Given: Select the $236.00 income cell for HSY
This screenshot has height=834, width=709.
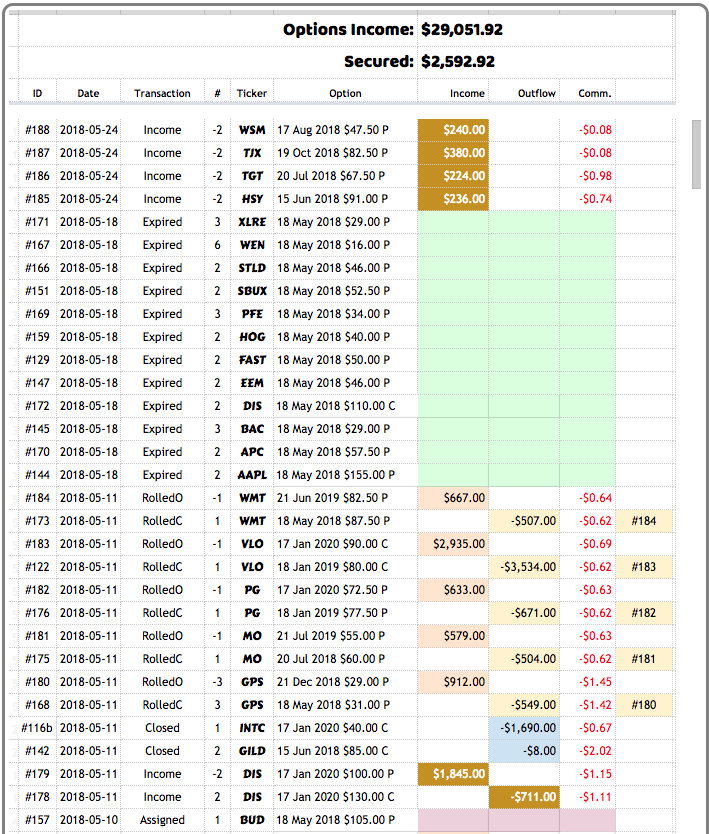Looking at the screenshot, I should [x=453, y=199].
